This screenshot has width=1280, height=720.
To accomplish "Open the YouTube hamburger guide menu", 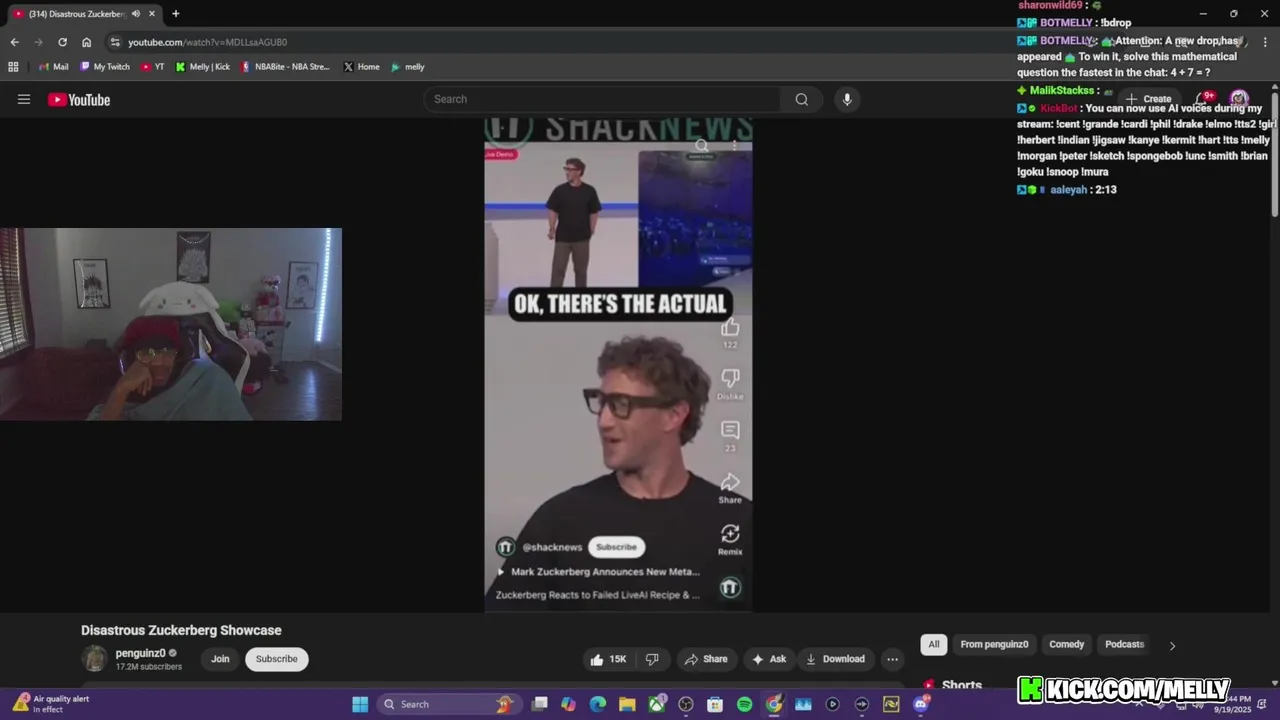I will [24, 99].
